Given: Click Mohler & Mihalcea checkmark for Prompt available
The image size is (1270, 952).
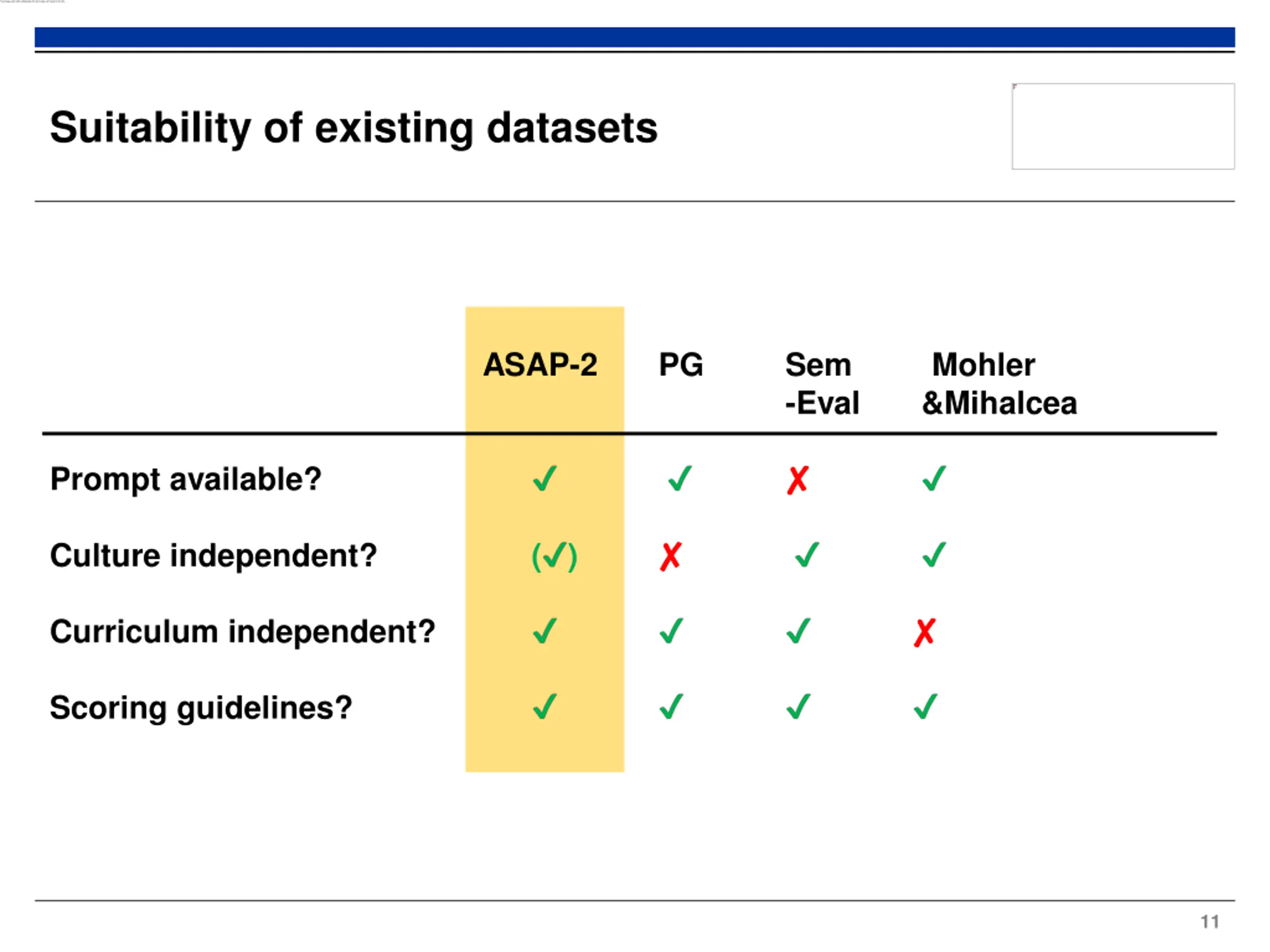Looking at the screenshot, I should coord(934,478).
